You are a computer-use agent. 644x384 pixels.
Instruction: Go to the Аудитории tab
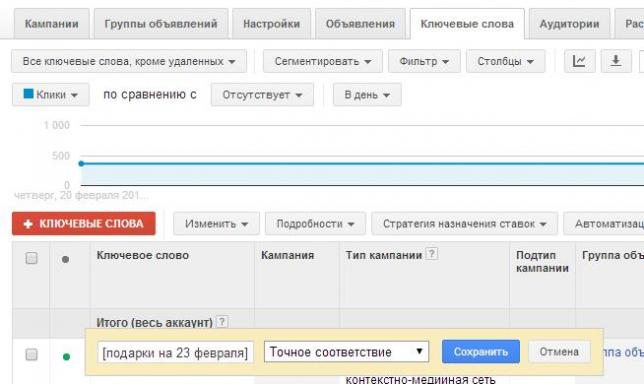coord(569,24)
